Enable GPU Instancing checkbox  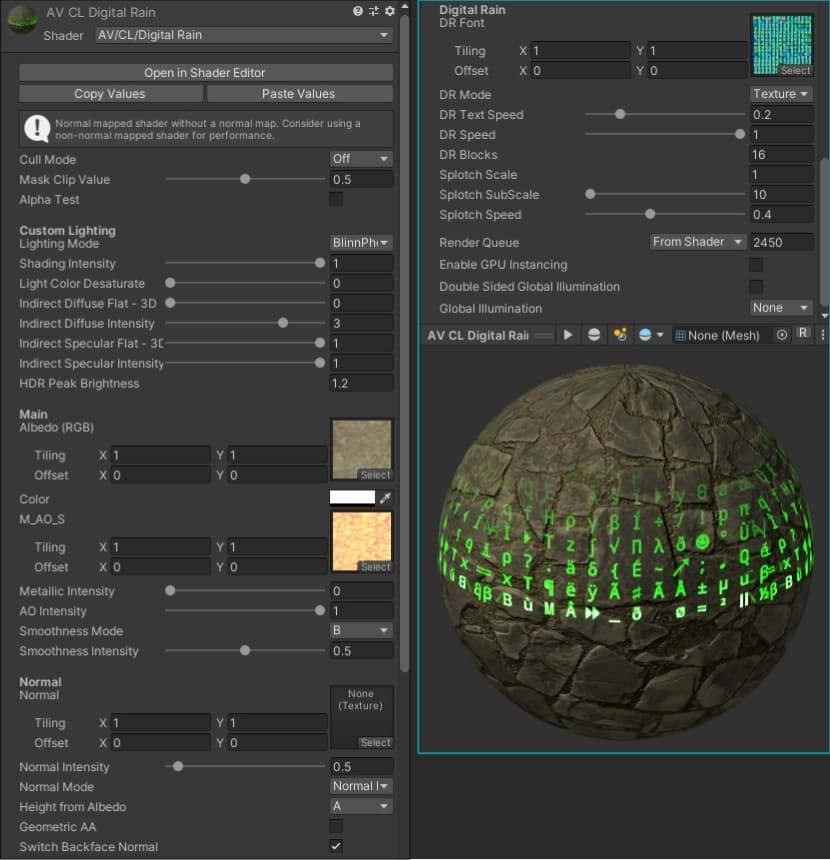click(x=756, y=265)
